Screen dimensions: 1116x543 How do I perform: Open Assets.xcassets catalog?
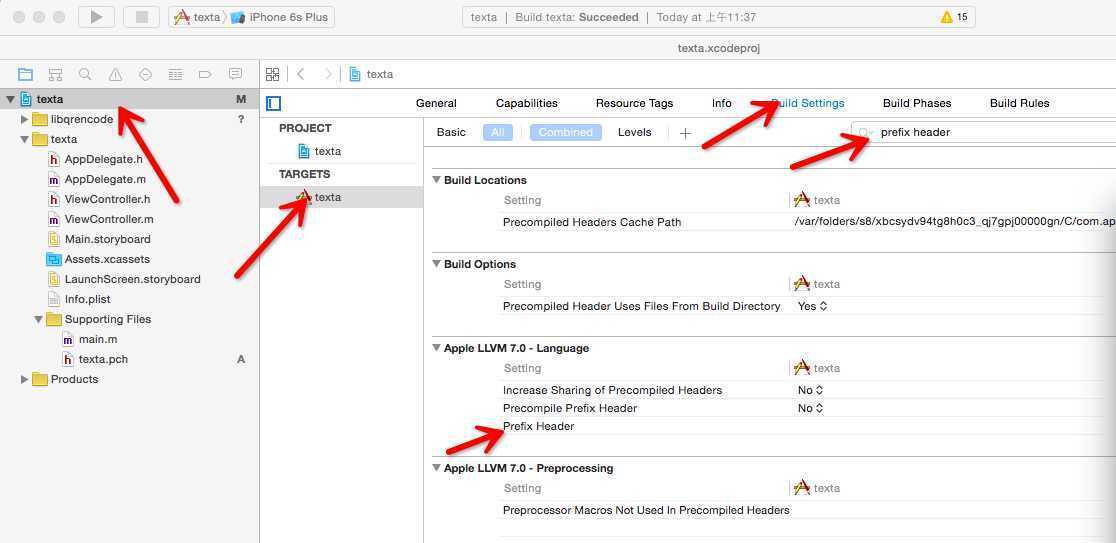click(x=107, y=259)
